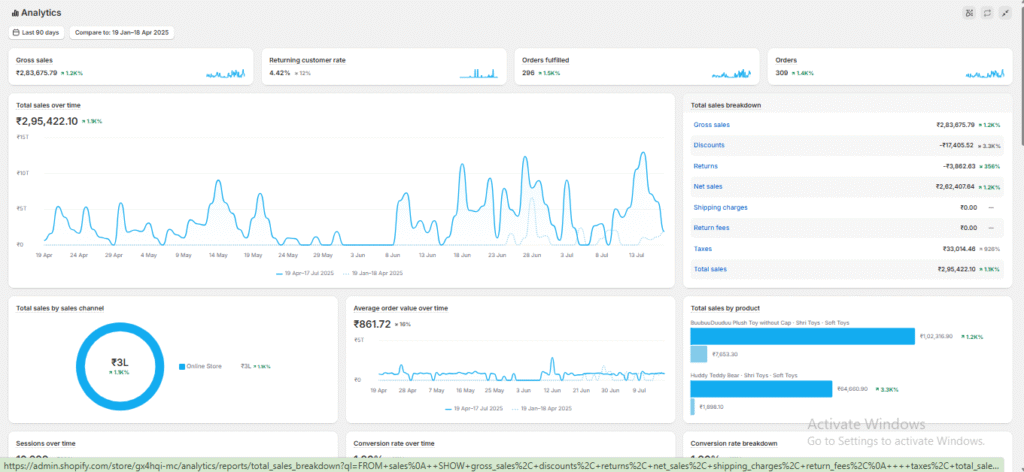Click Gross sales link in Total sales breakdown
The width and height of the screenshot is (1024, 472).
click(x=712, y=125)
